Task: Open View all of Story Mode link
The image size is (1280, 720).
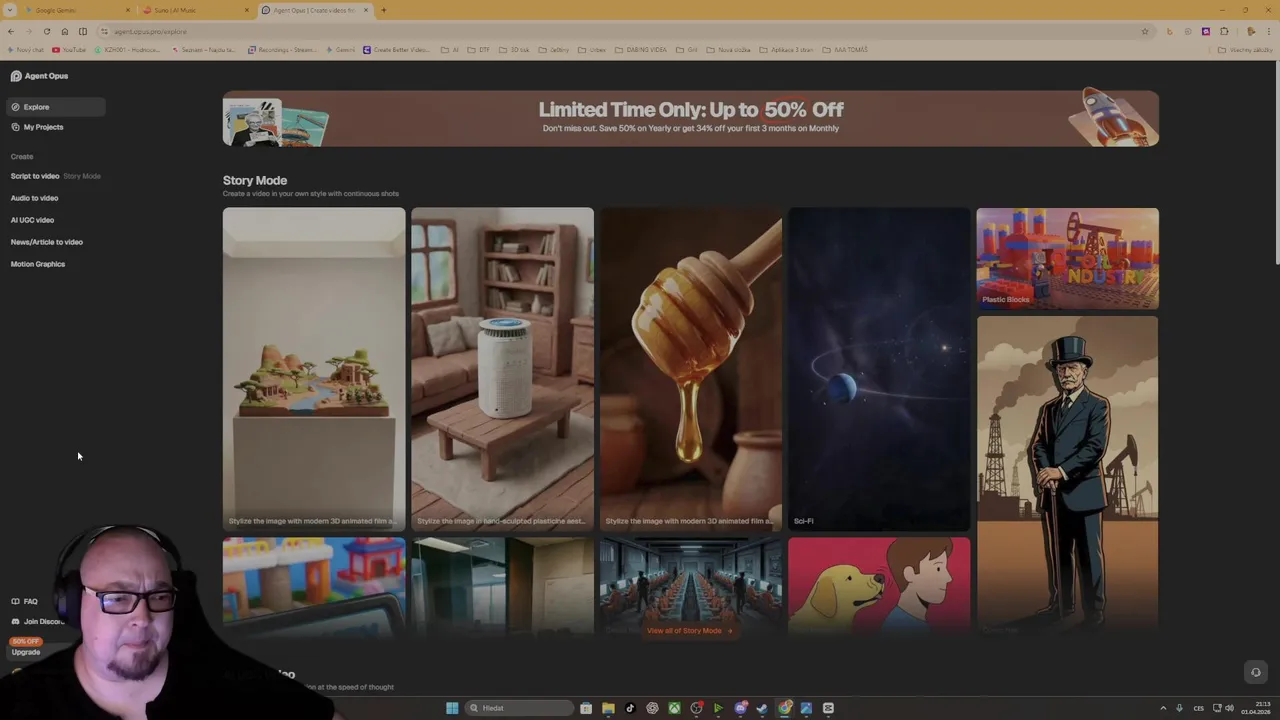Action: 689,631
